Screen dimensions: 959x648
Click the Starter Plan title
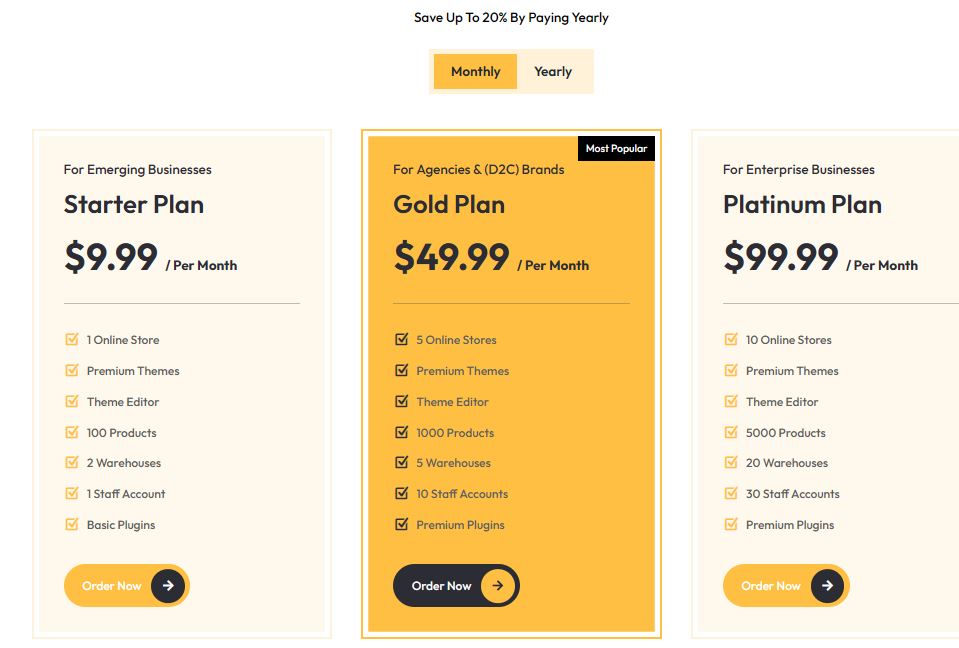[134, 205]
